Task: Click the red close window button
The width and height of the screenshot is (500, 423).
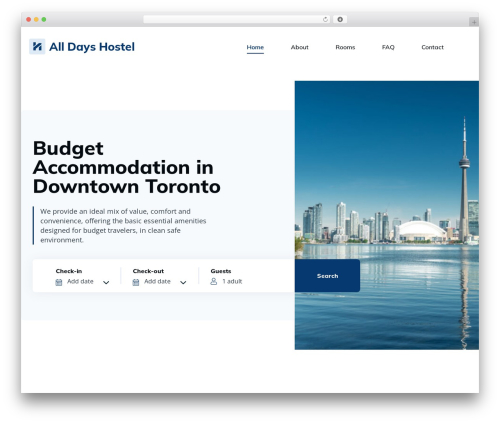Action: 29,20
